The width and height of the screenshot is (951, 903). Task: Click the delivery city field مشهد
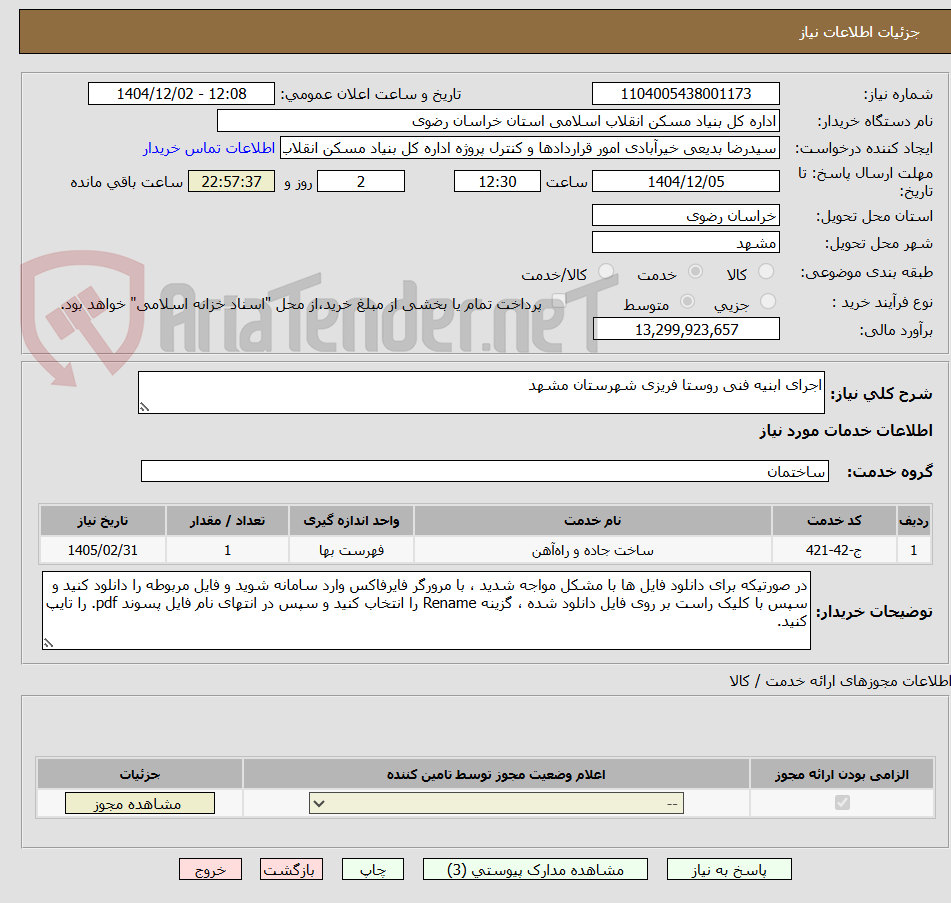click(x=685, y=242)
